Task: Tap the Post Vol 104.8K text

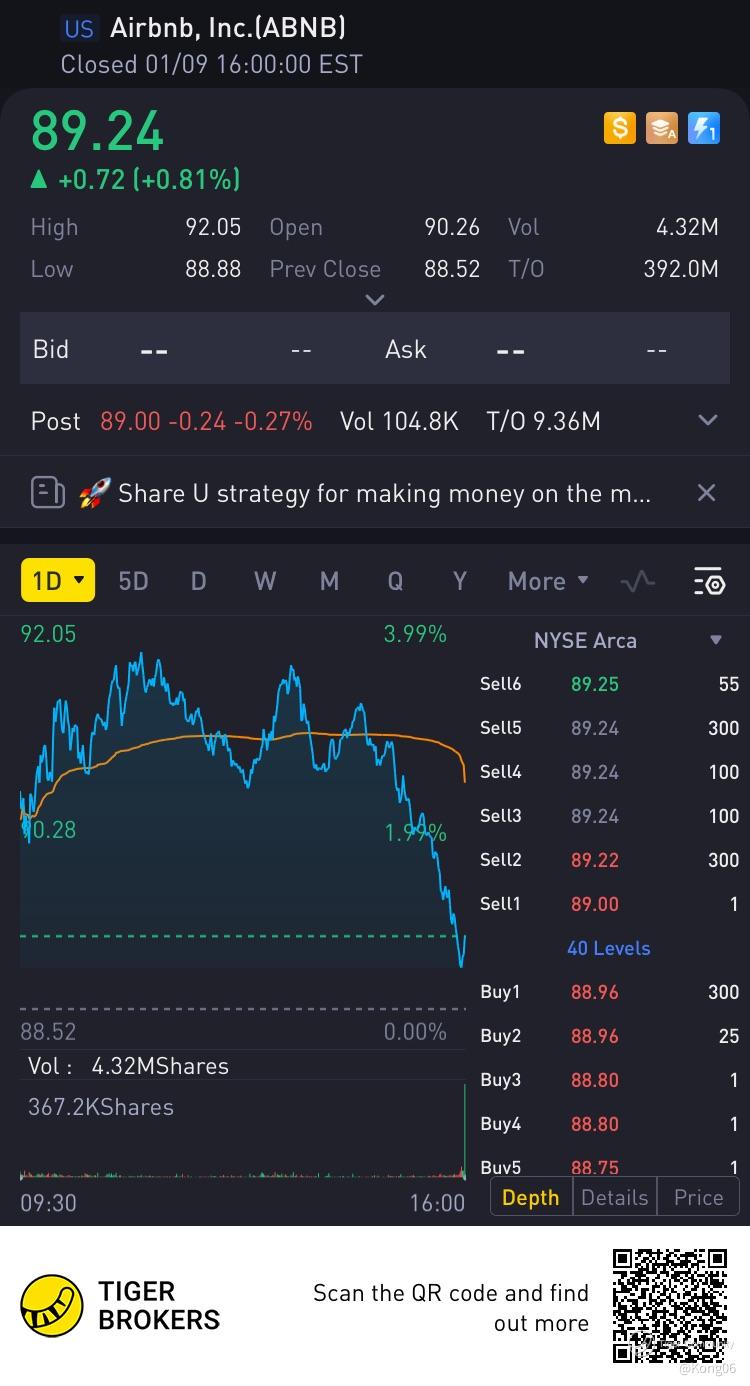Action: pos(399,421)
